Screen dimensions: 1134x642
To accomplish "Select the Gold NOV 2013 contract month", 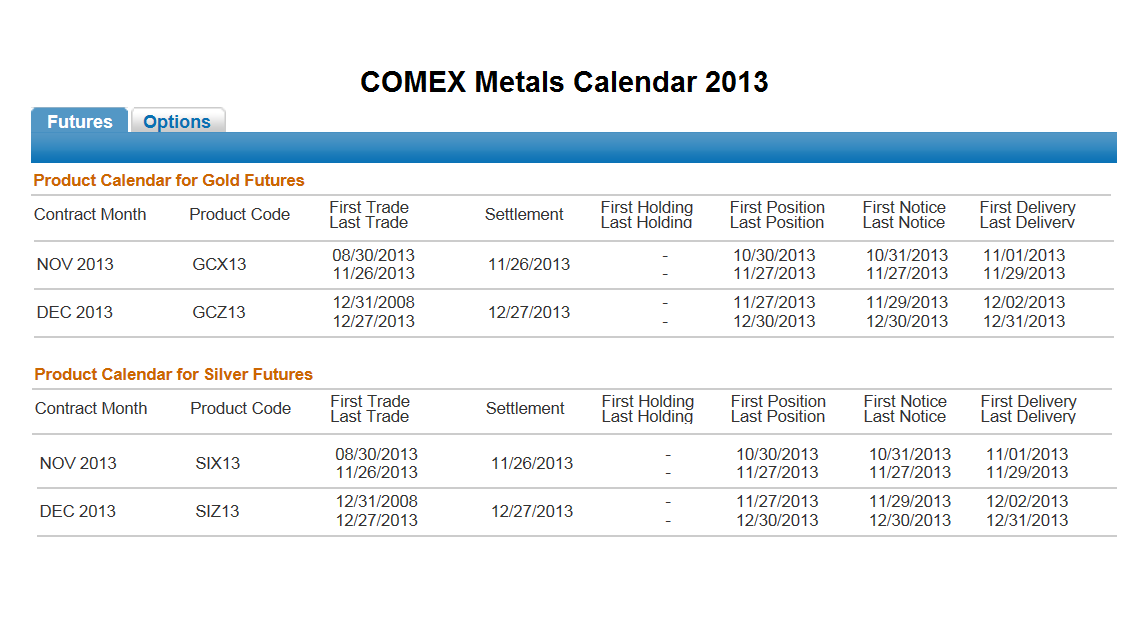I will pyautogui.click(x=75, y=265).
